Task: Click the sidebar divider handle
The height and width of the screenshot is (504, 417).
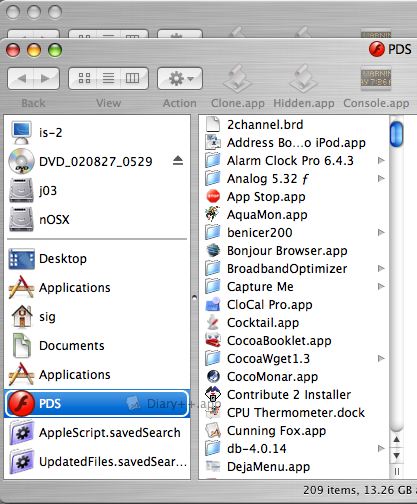Action: (x=194, y=297)
